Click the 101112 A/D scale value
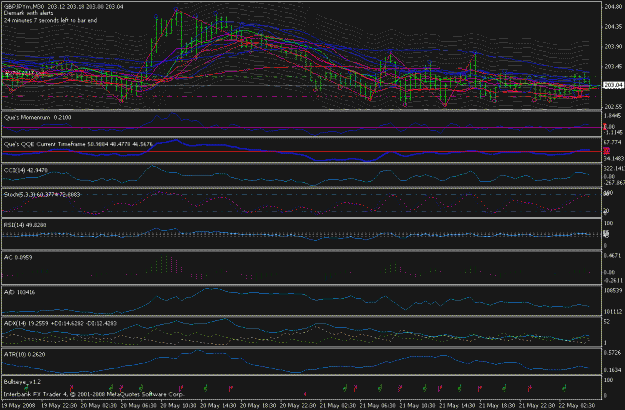This screenshot has height=410, width=625. [x=613, y=312]
